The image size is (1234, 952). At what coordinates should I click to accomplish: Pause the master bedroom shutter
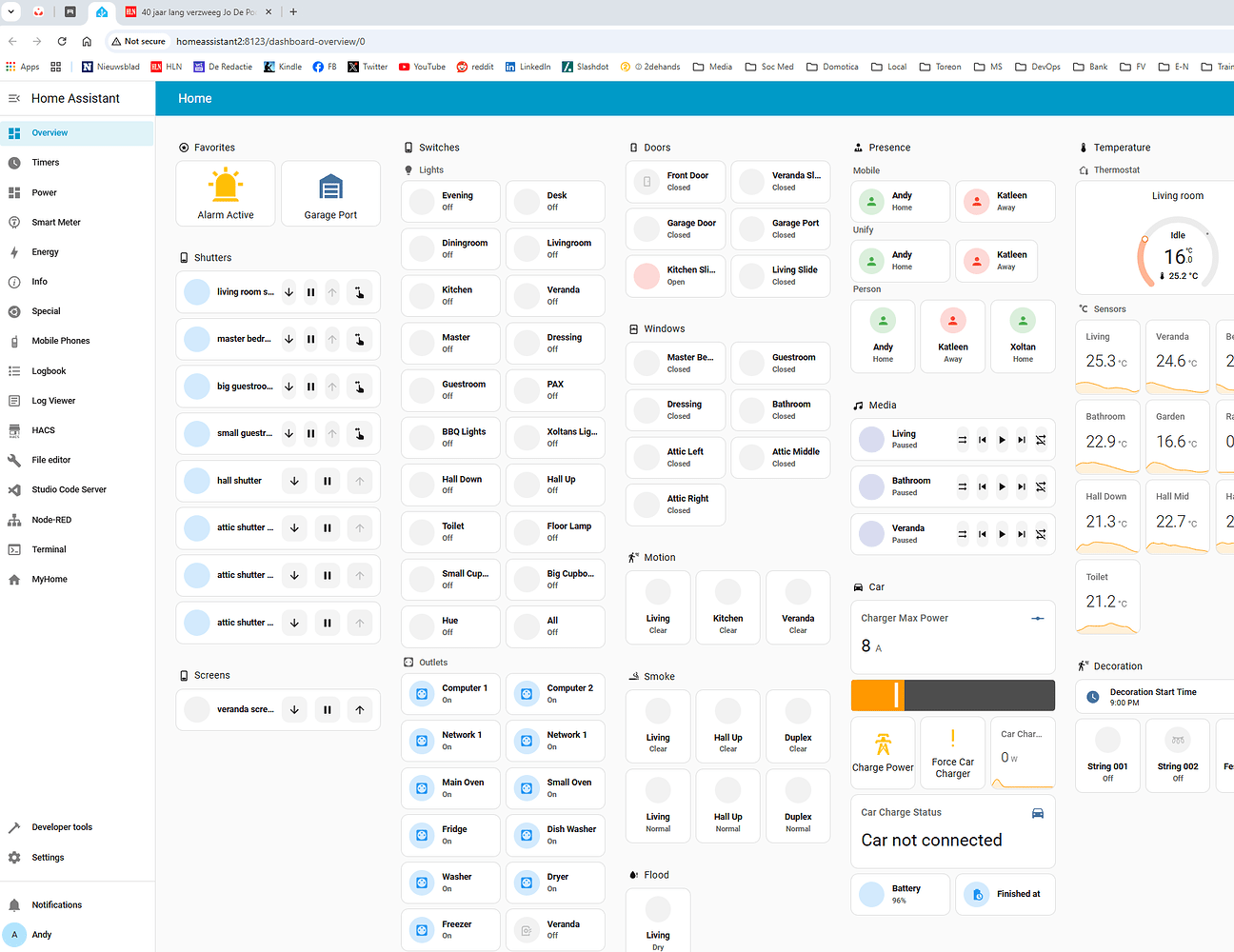[x=310, y=339]
